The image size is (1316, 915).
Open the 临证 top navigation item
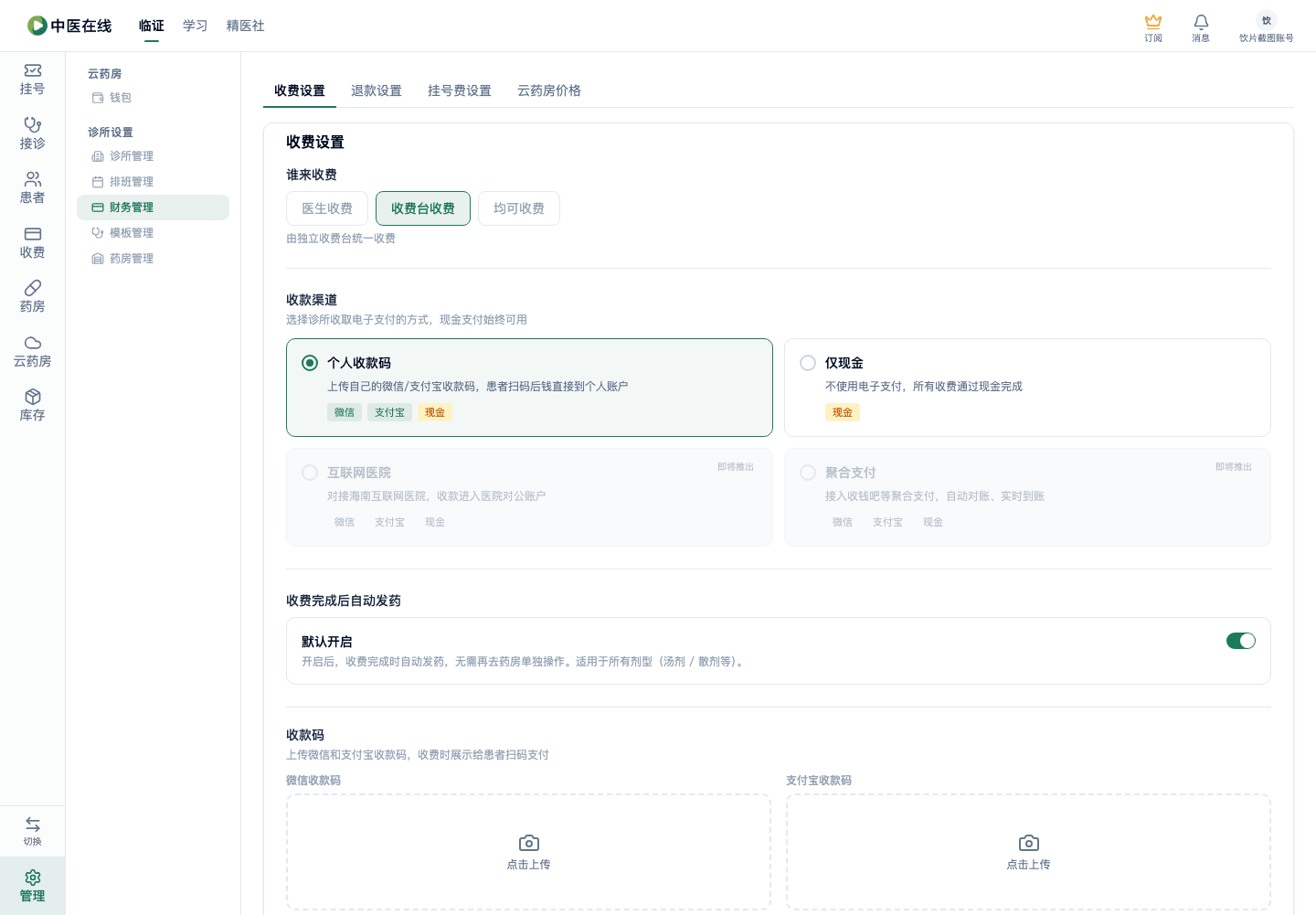tap(152, 26)
